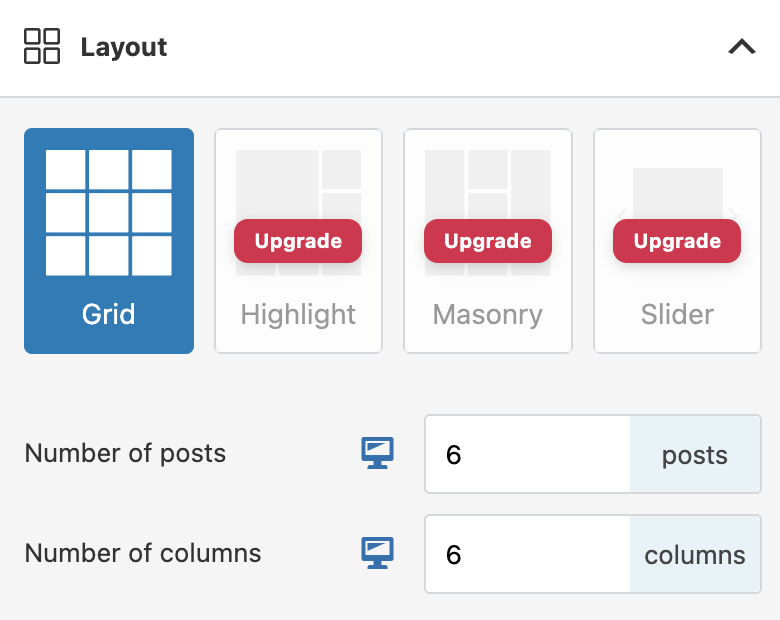Collapse the Layout section chevron

[741, 46]
